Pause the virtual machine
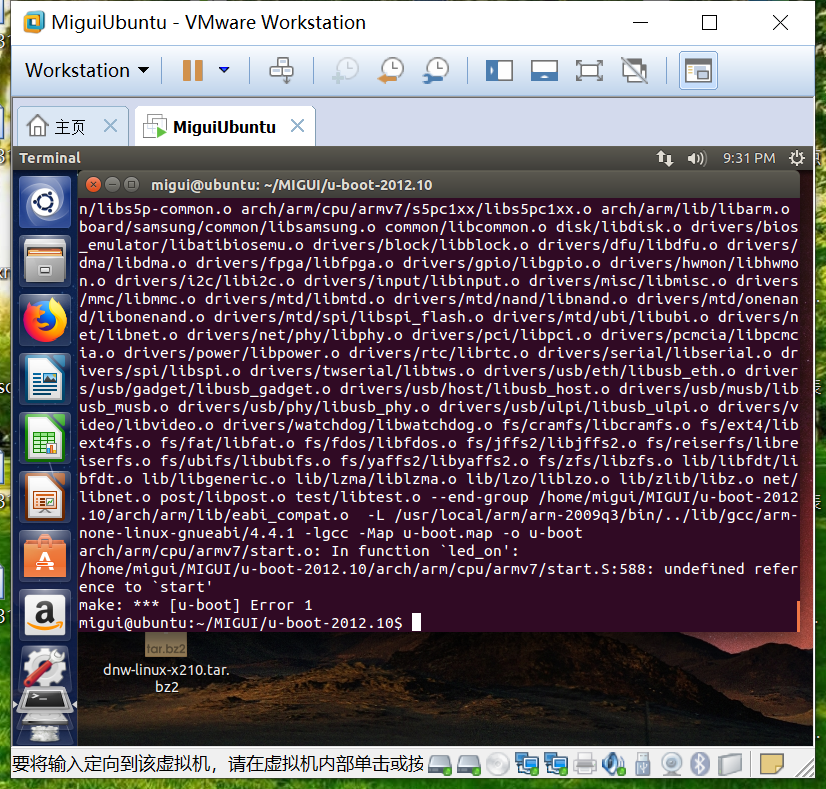826x789 pixels. [x=193, y=70]
